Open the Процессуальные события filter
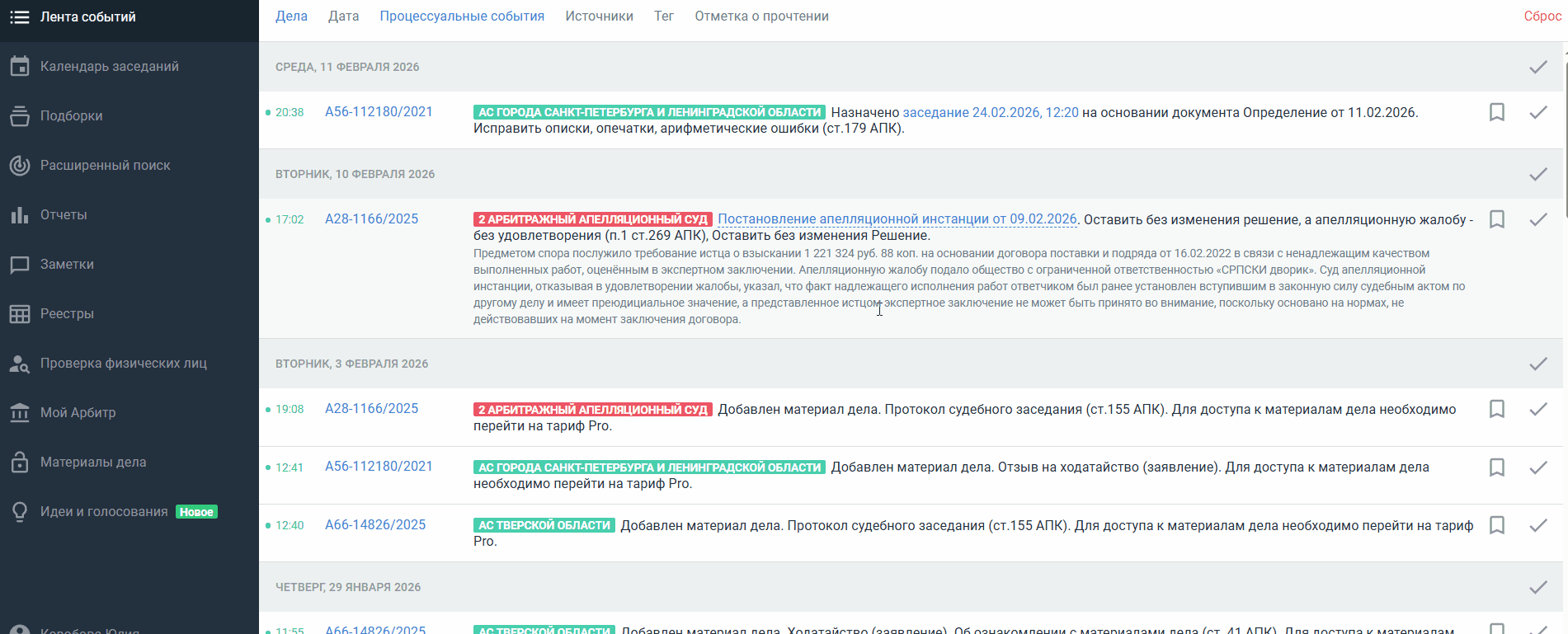The image size is (1568, 634). pyautogui.click(x=462, y=16)
